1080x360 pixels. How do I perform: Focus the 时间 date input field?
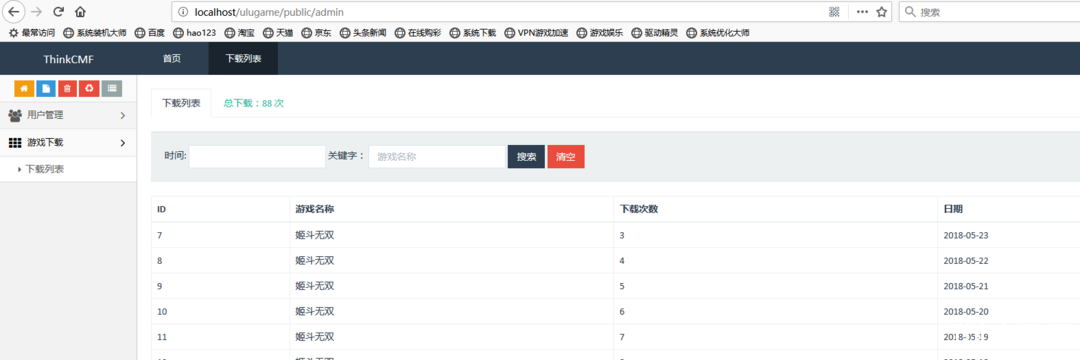click(257, 156)
